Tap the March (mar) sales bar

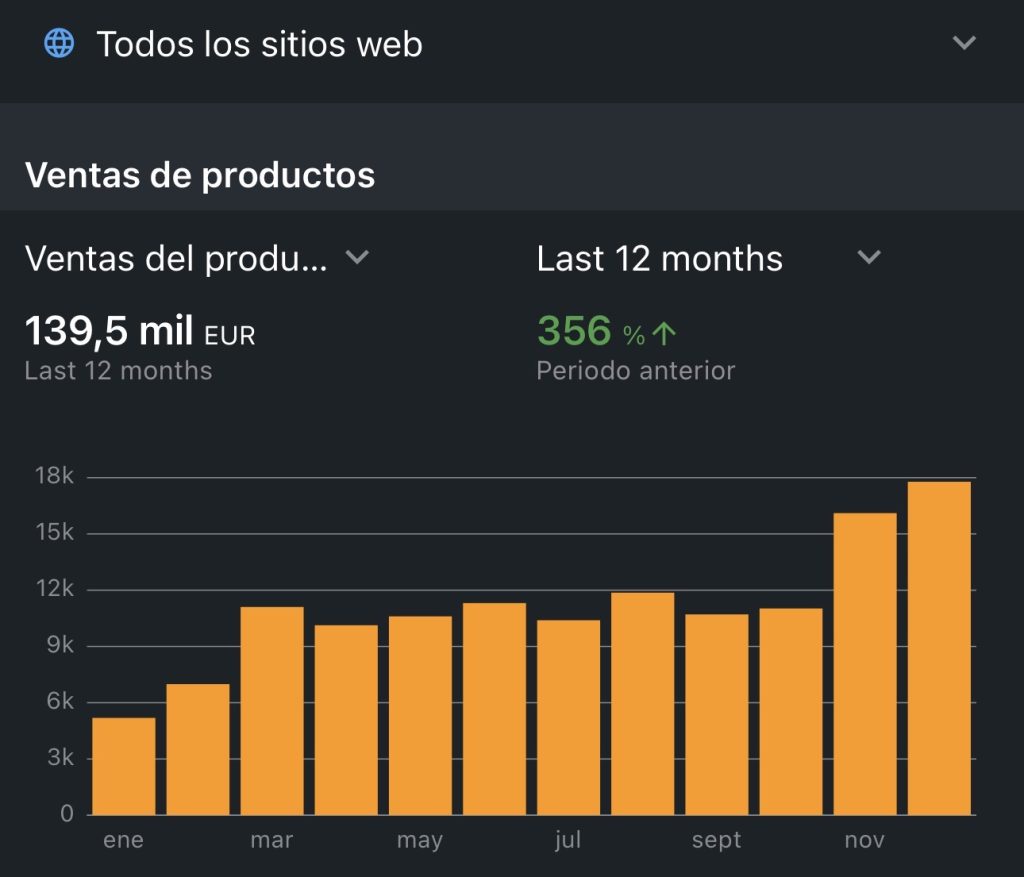click(x=272, y=710)
